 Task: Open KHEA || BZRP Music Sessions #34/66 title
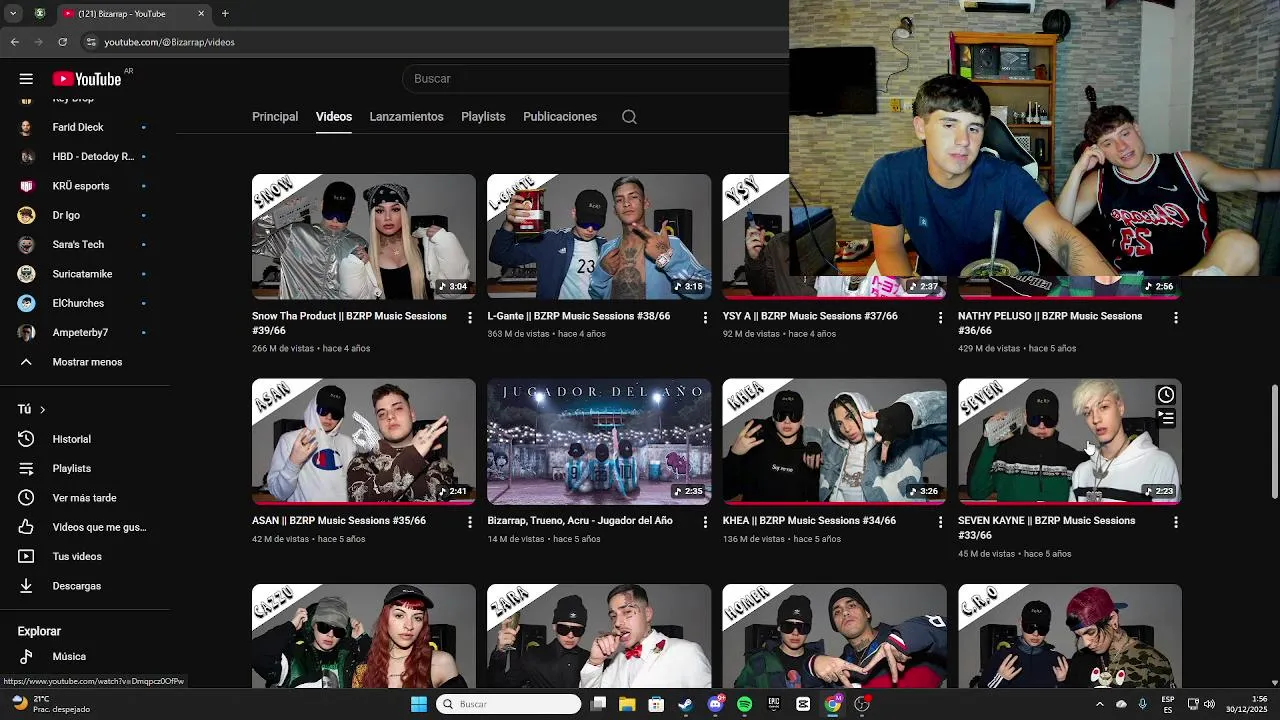[x=809, y=521]
